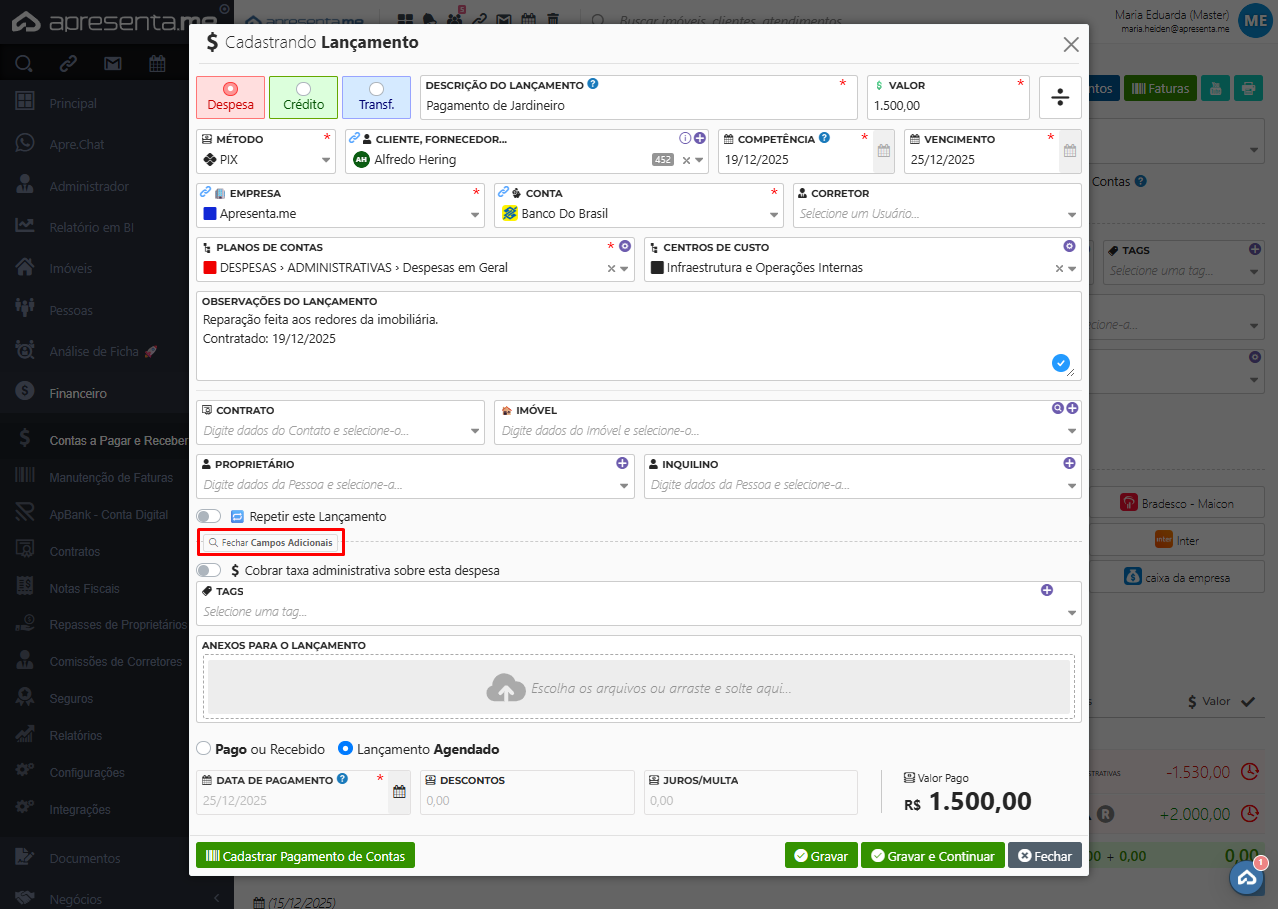Click the search icon in Imóvel field
Viewport: 1278px width, 909px height.
coord(1057,408)
